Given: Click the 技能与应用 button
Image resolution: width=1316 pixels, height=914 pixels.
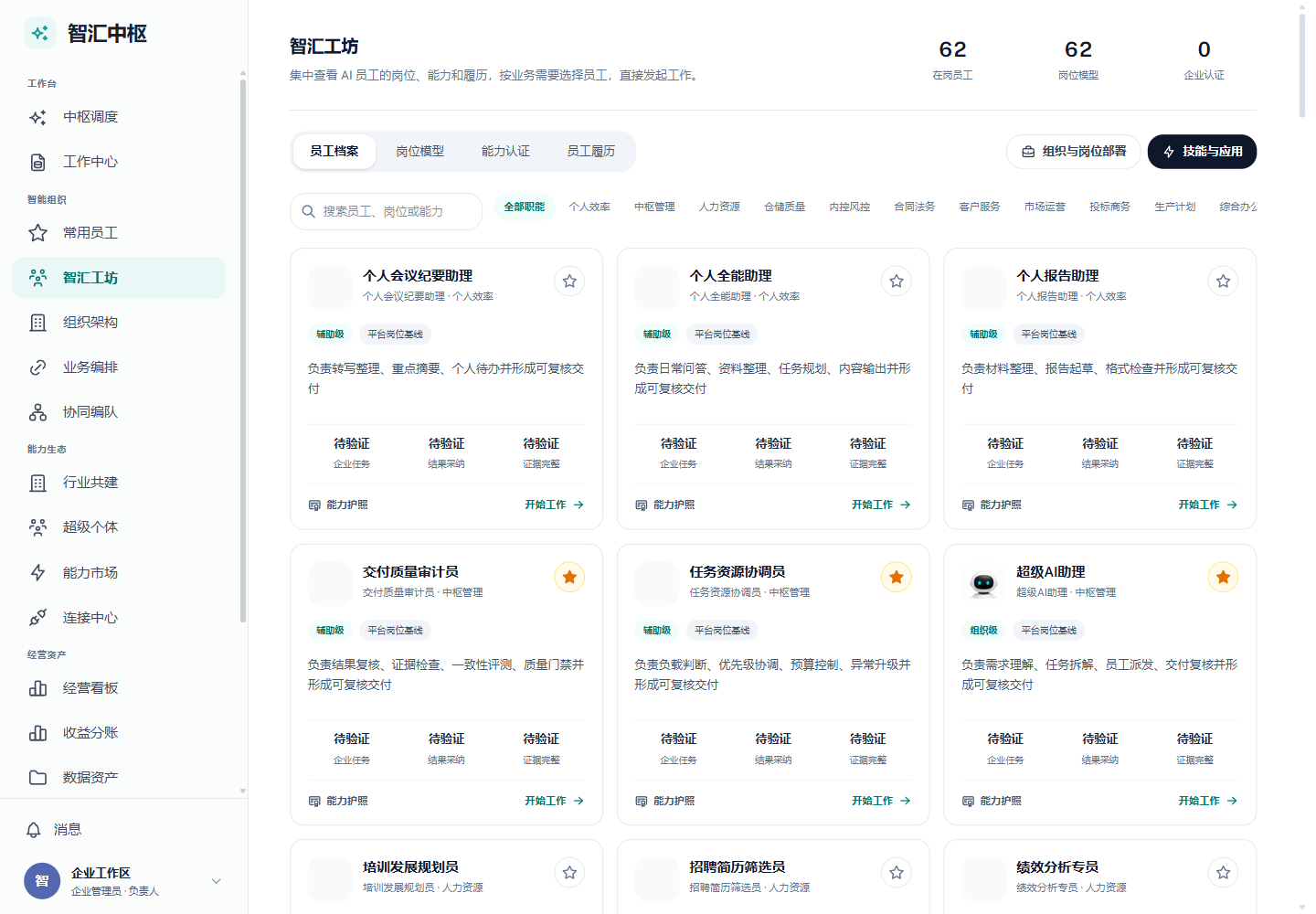Looking at the screenshot, I should (1202, 152).
